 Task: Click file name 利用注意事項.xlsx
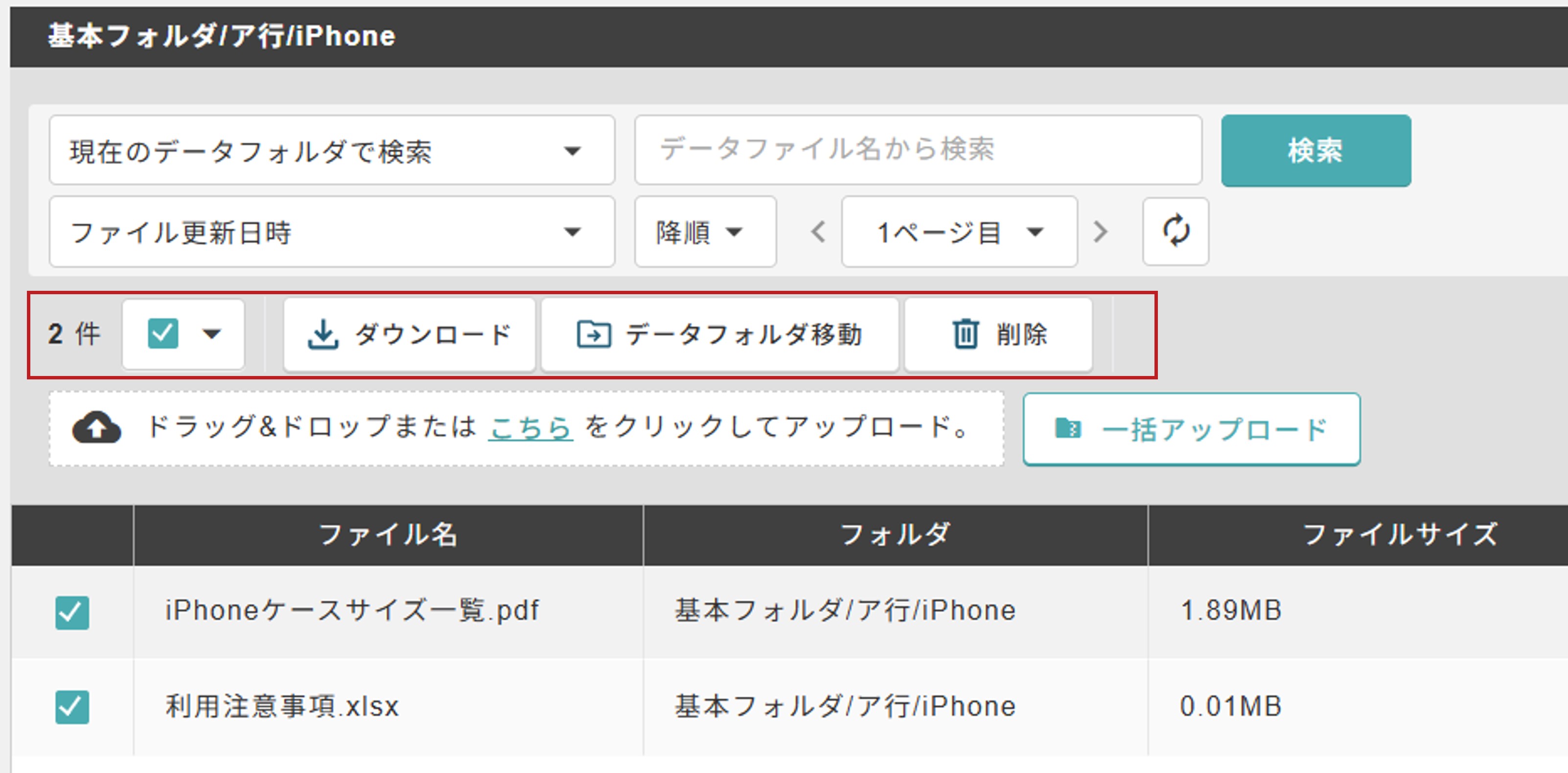[282, 706]
